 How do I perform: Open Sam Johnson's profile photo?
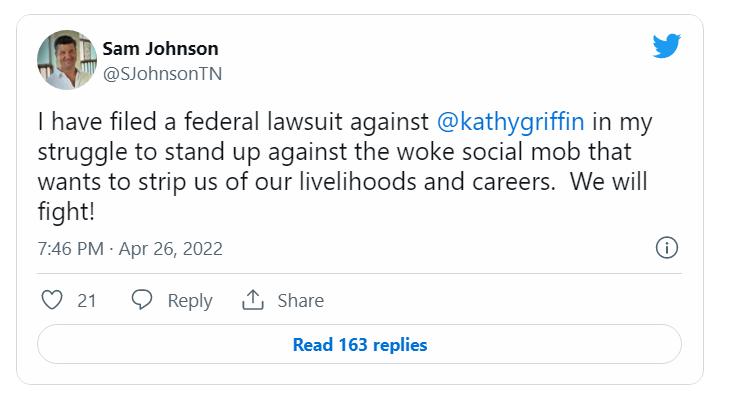coord(67,60)
